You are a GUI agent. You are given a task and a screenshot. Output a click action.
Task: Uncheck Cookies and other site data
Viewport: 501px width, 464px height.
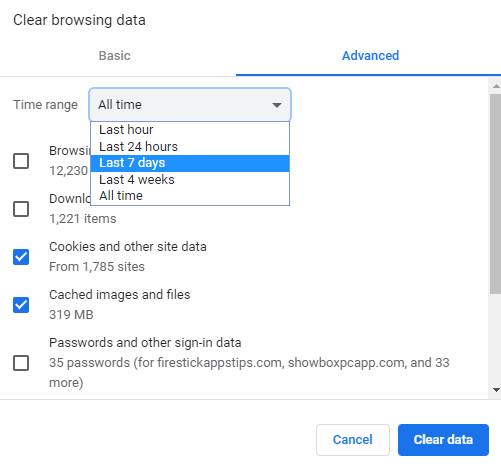point(21,257)
